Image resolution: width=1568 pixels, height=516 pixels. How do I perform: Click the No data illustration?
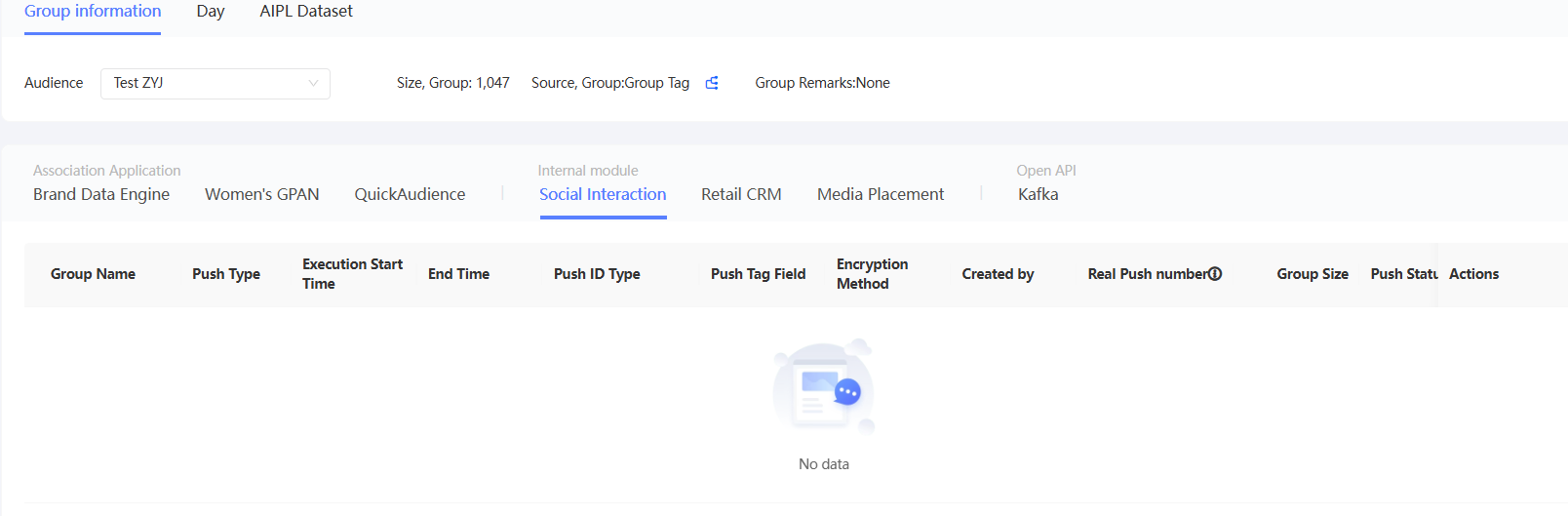[x=824, y=387]
